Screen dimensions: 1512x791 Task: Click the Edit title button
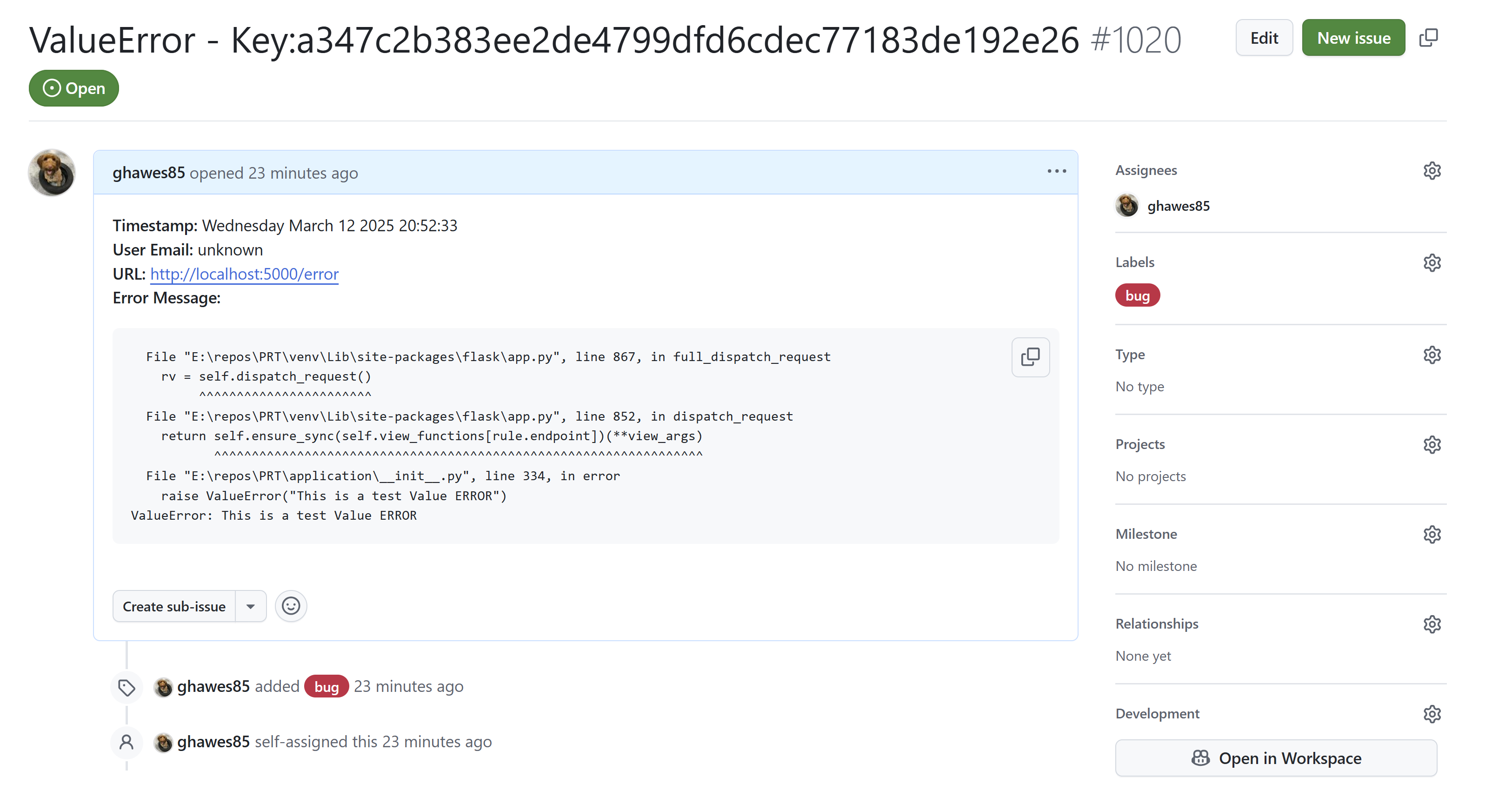1264,38
